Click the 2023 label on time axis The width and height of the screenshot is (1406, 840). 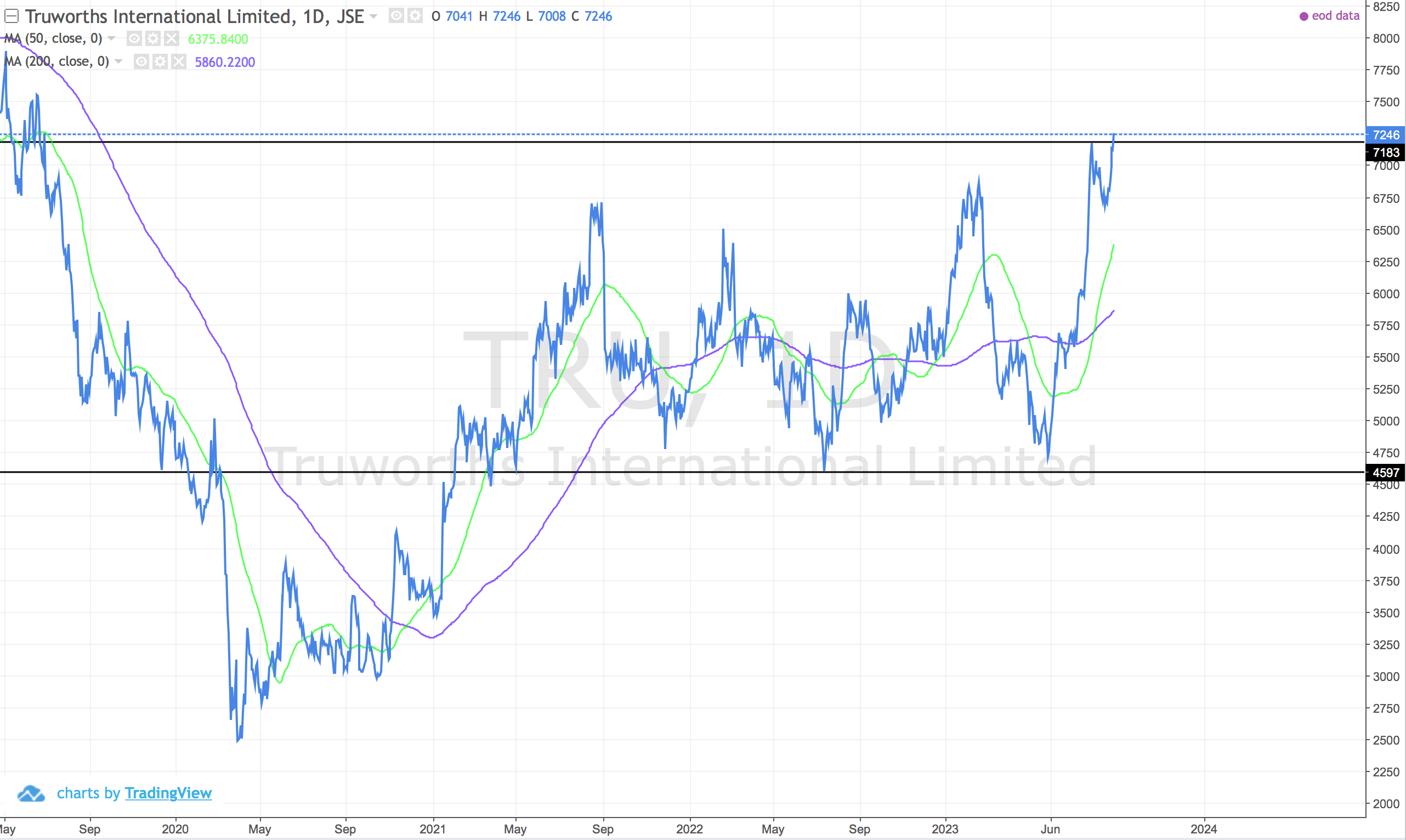(x=945, y=829)
